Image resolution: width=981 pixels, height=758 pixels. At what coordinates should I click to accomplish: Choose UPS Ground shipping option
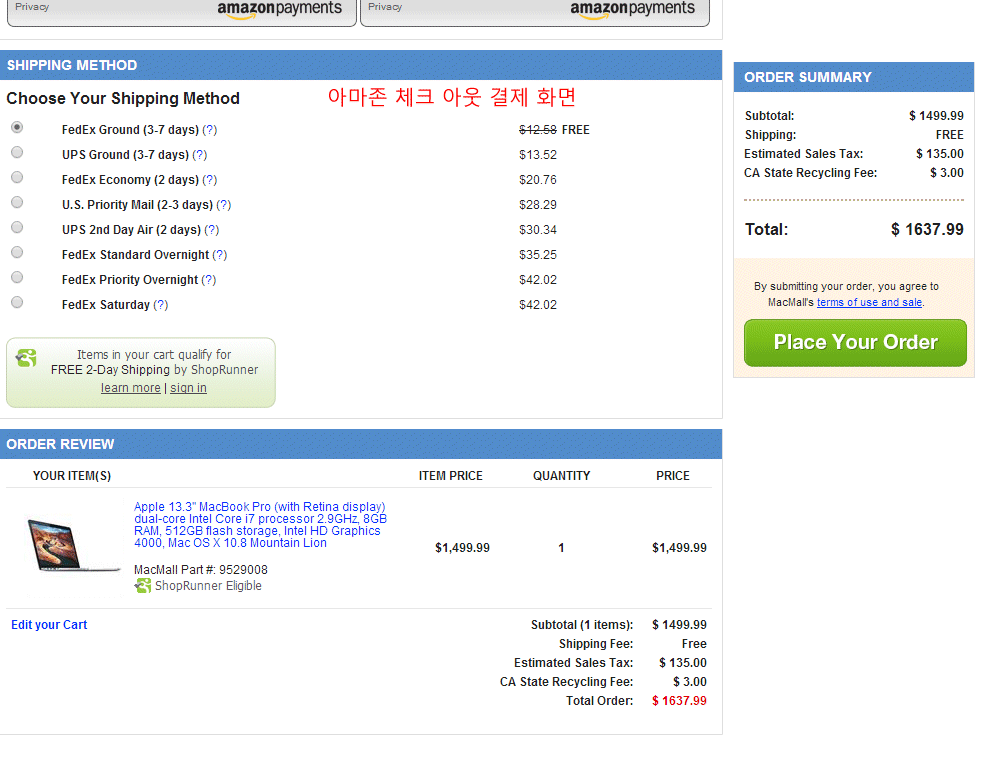(17, 153)
